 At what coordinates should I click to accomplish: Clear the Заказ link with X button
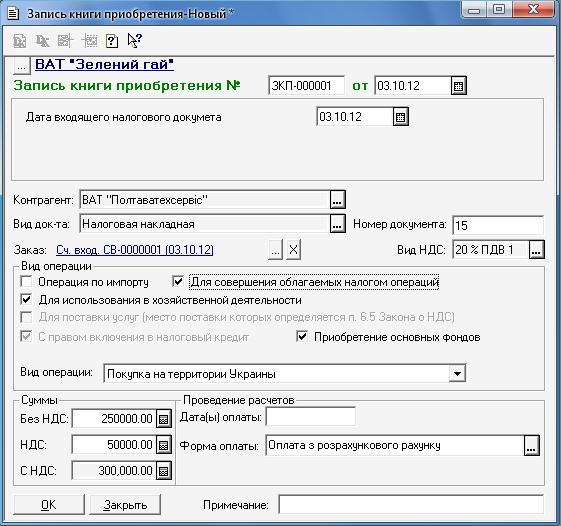pos(293,249)
